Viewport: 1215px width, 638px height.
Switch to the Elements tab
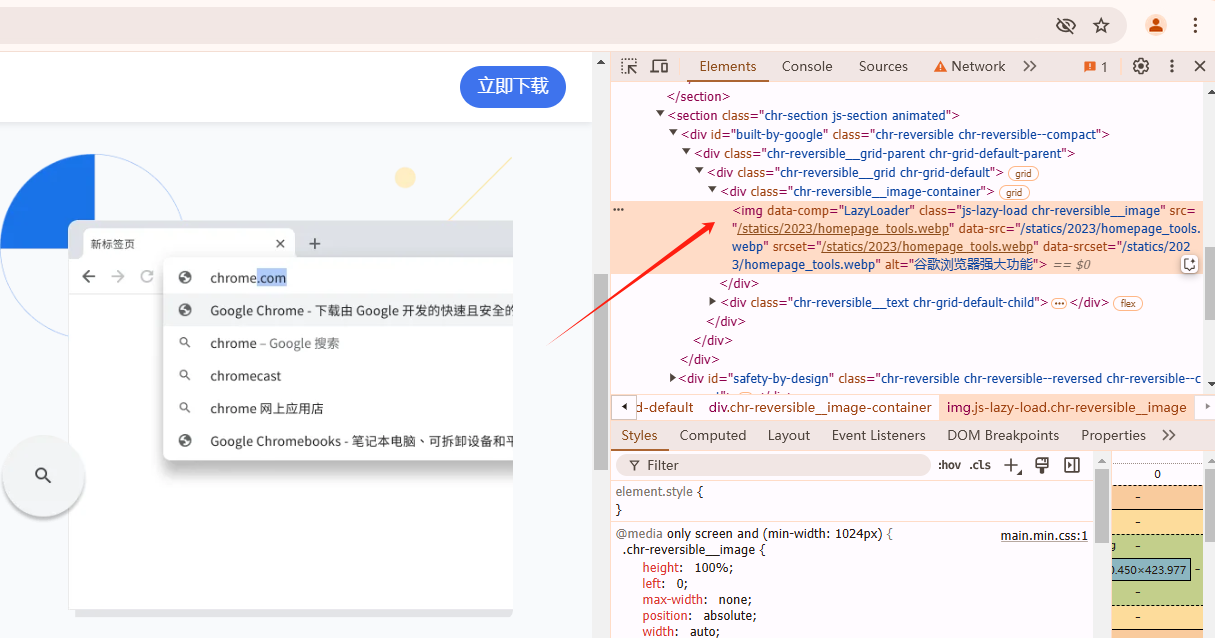point(728,66)
